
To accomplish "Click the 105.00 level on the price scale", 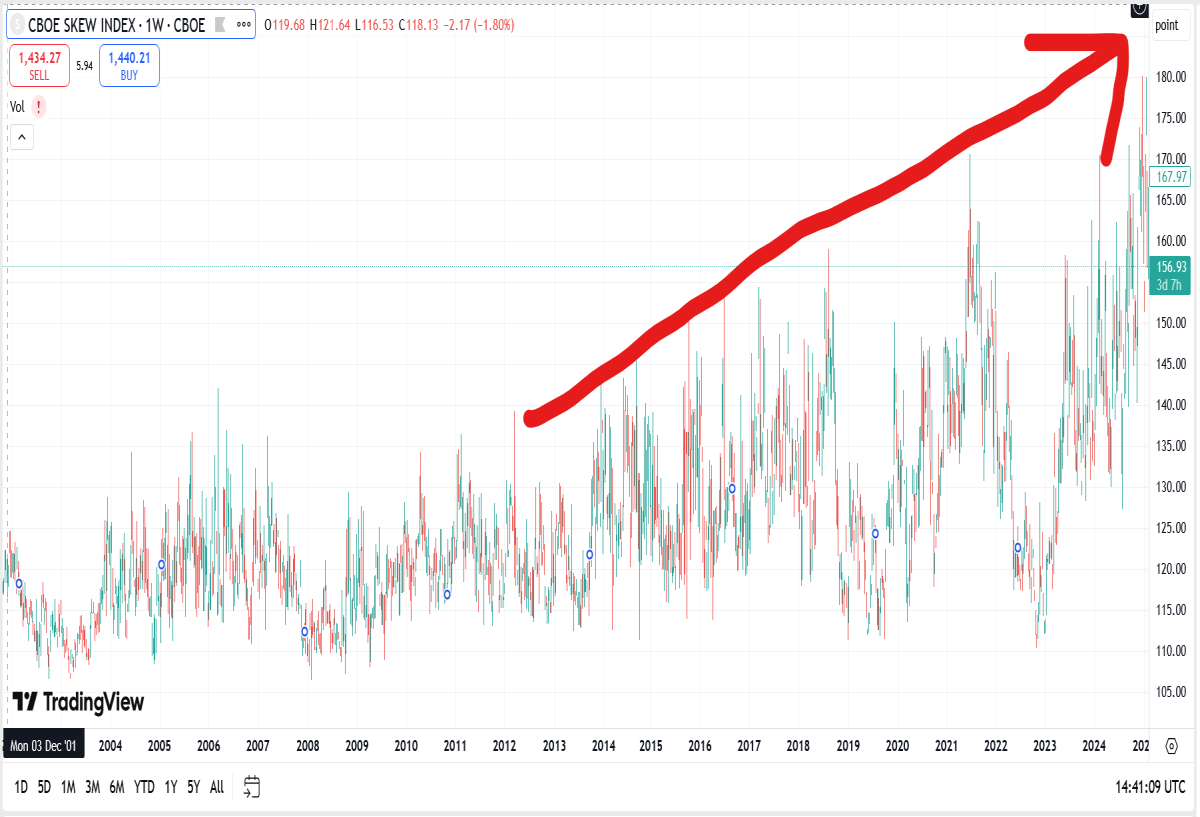I will coord(1170,692).
